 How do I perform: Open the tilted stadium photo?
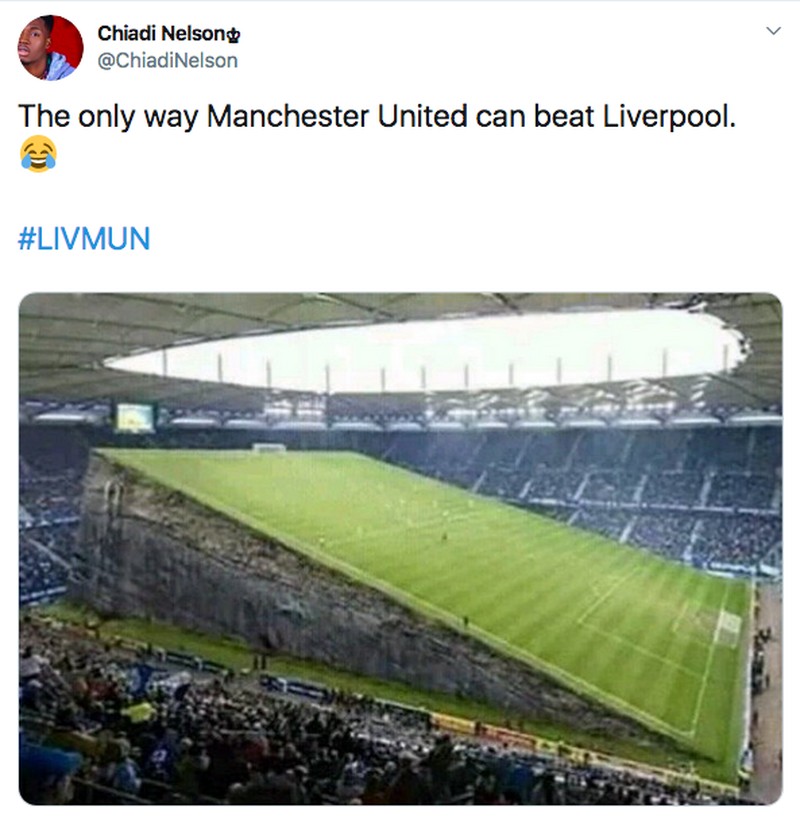(x=401, y=549)
